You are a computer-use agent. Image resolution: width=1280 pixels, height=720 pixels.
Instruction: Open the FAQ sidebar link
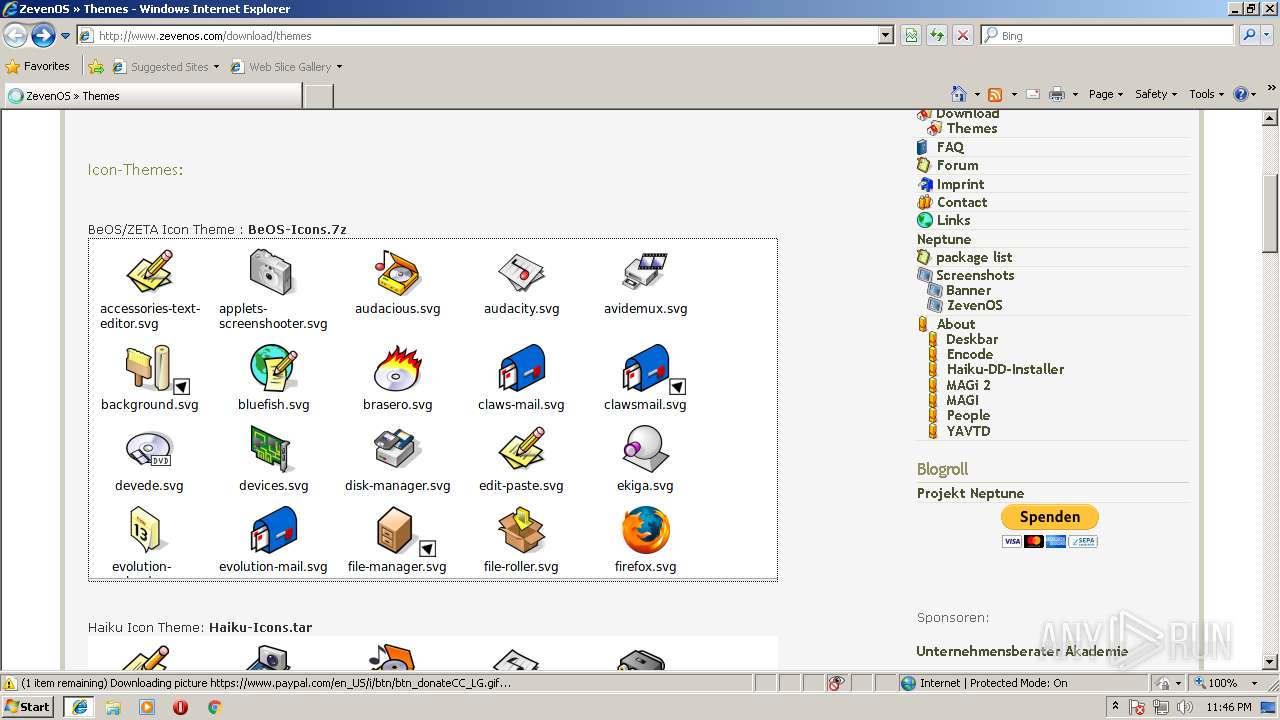coord(950,147)
